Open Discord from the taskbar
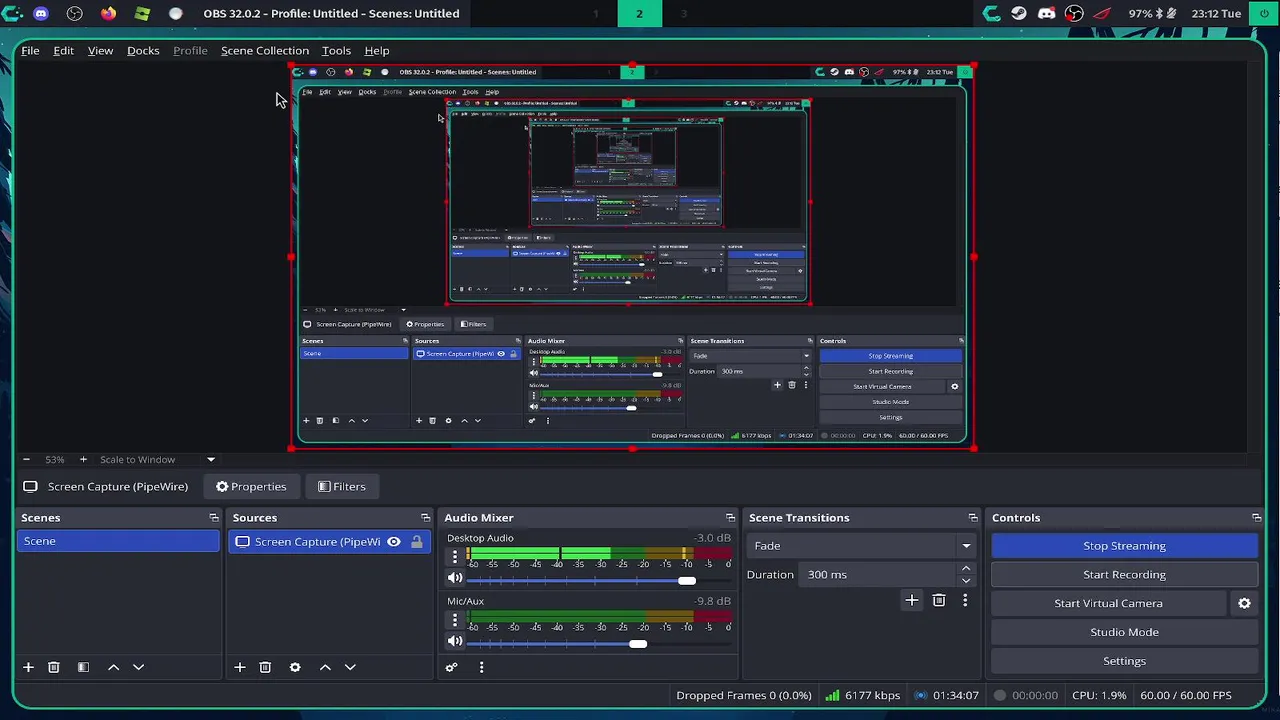The height and width of the screenshot is (720, 1280). click(x=41, y=13)
